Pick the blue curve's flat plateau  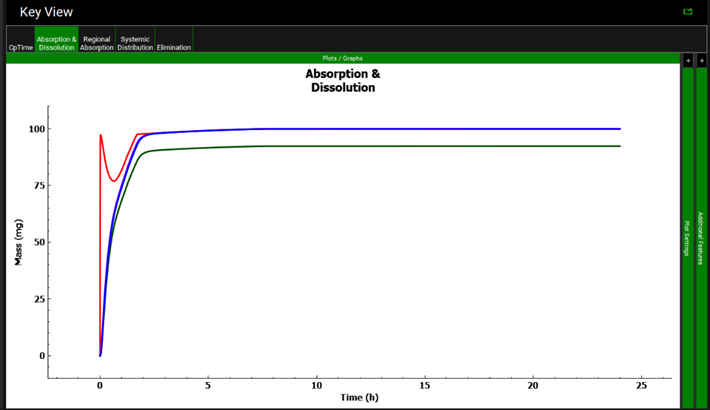(450, 129)
